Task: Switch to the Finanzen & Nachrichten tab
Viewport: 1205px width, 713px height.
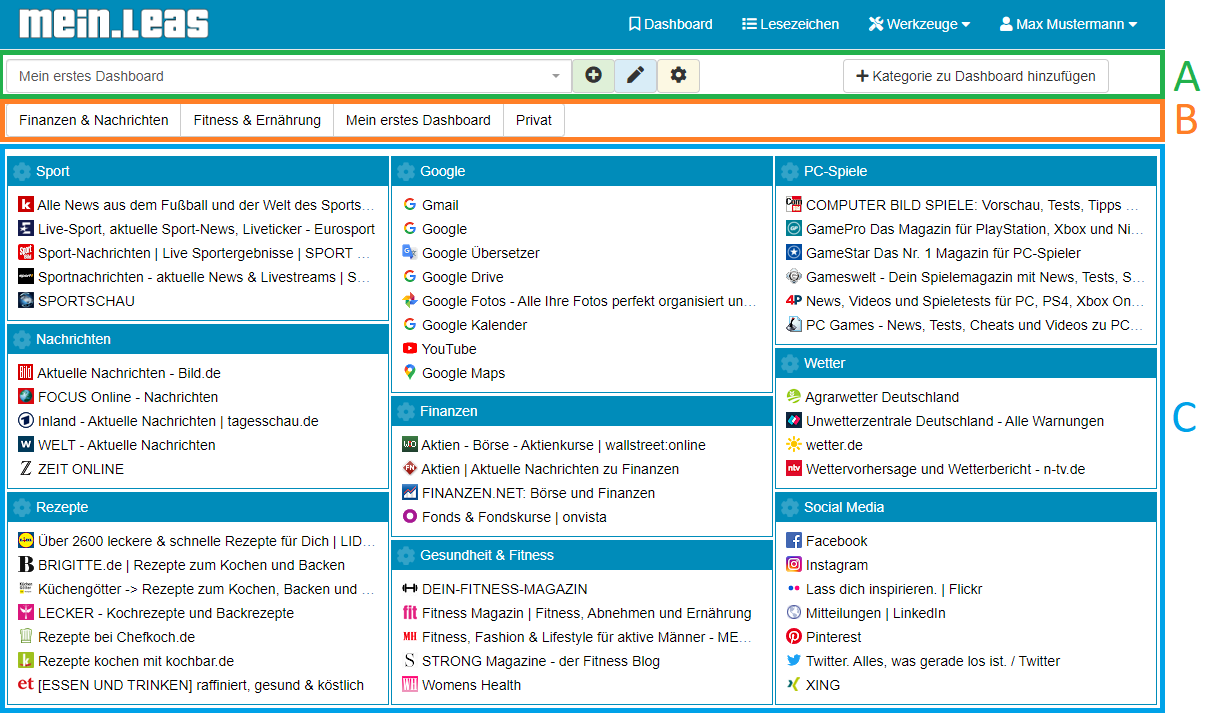Action: [x=94, y=120]
